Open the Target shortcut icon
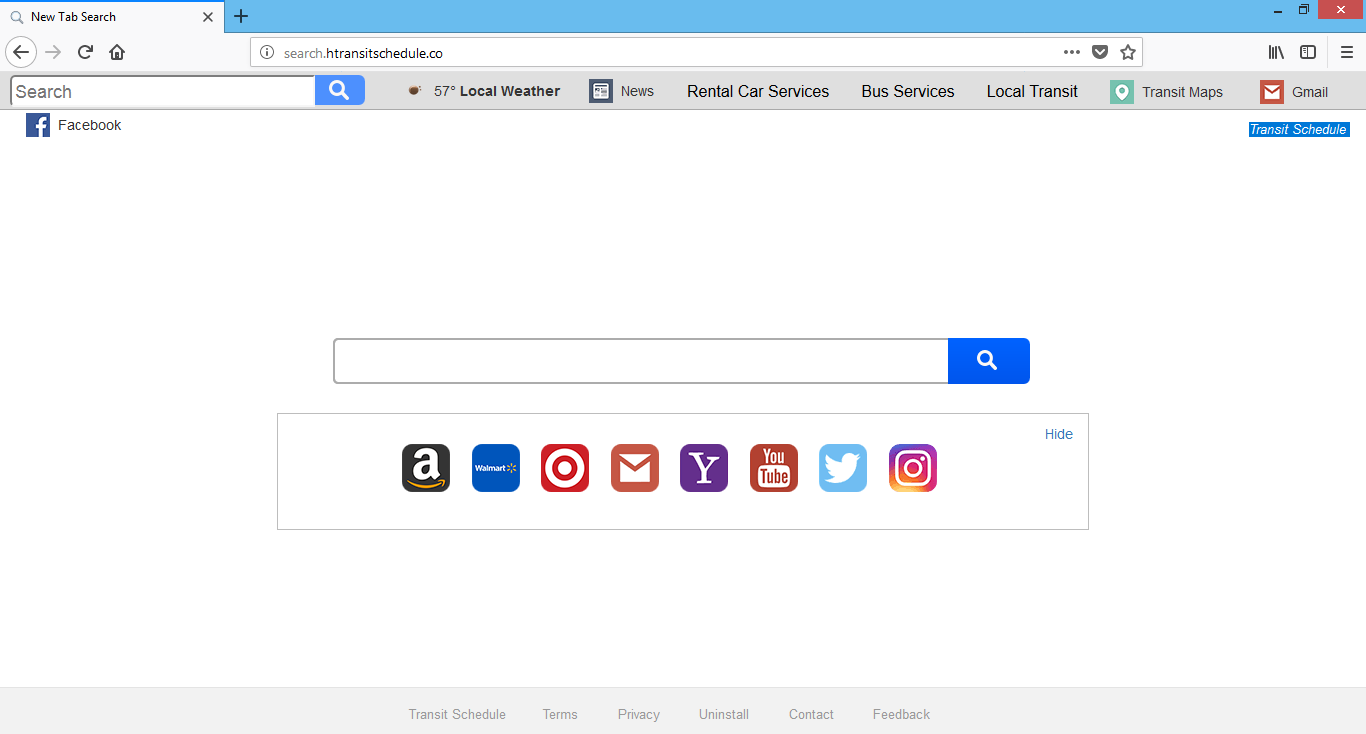Screen dimensions: 1366x734 (x=565, y=467)
